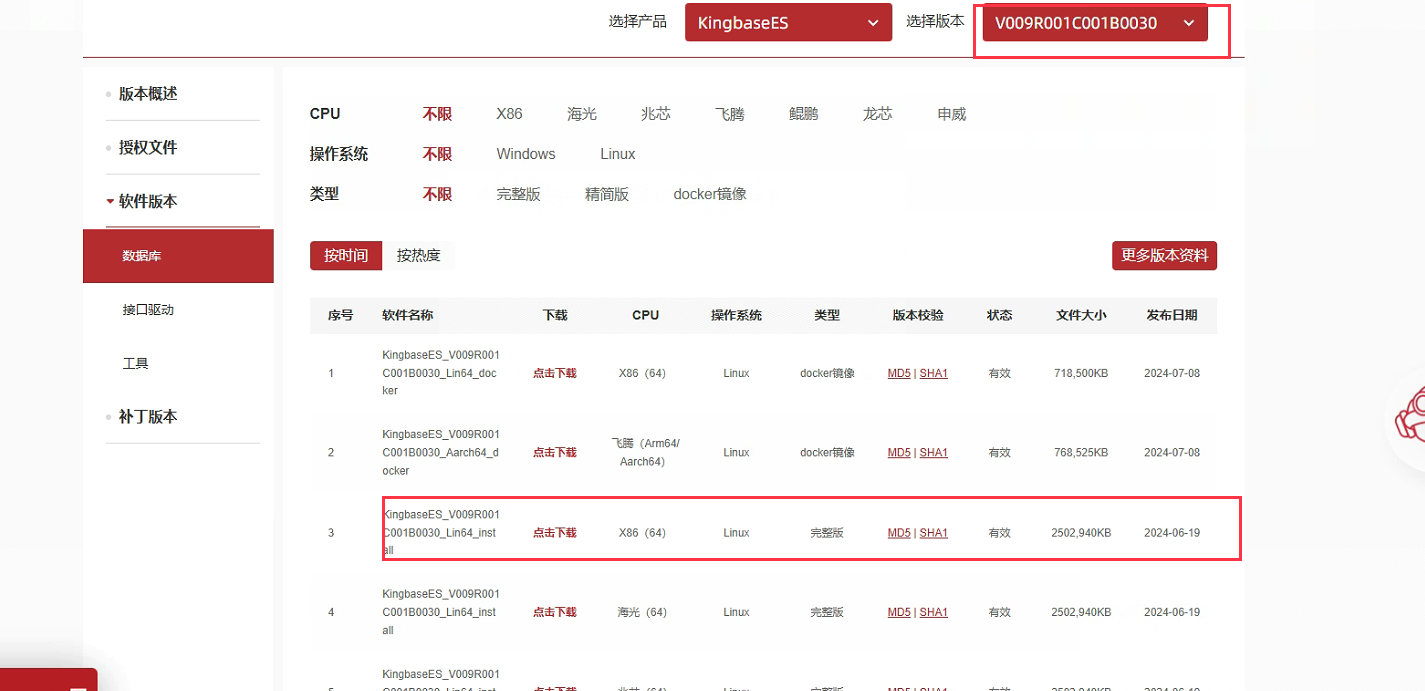This screenshot has width=1425, height=691.
Task: Filter CPU by 鲲鹏
Action: 803,114
